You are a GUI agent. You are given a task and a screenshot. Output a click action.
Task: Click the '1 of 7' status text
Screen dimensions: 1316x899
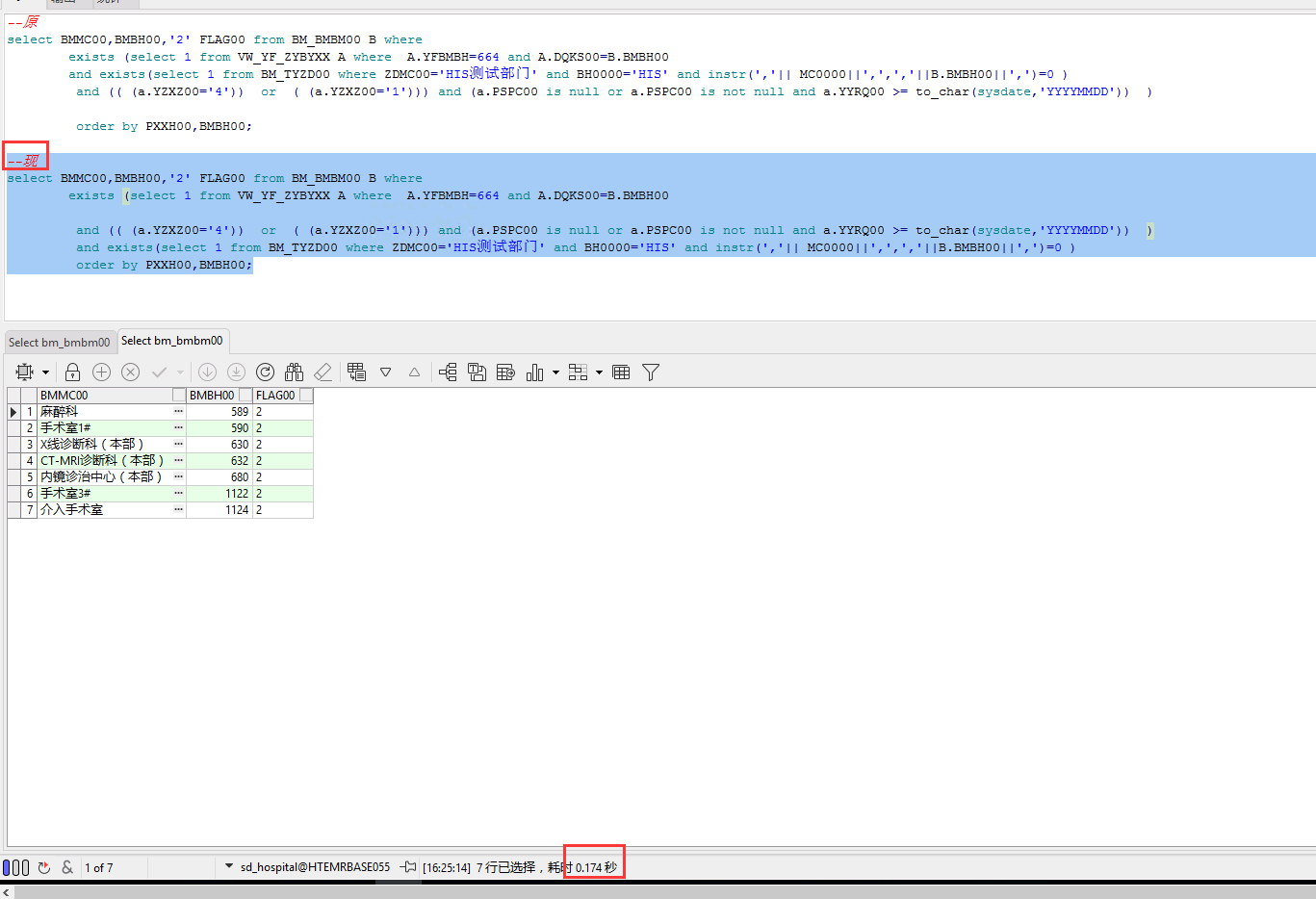[x=98, y=868]
